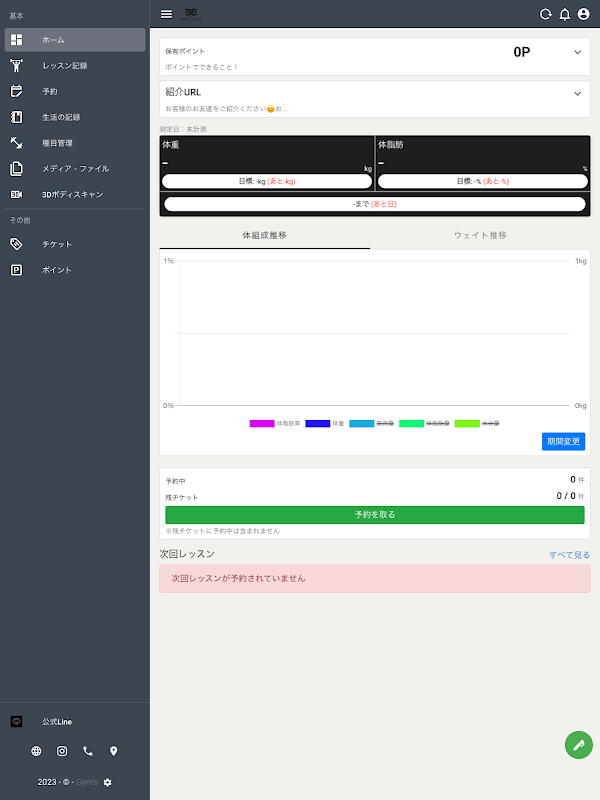Image resolution: width=600 pixels, height=800 pixels.
Task: Click the ホーム dashboard icon
Action: (16, 40)
